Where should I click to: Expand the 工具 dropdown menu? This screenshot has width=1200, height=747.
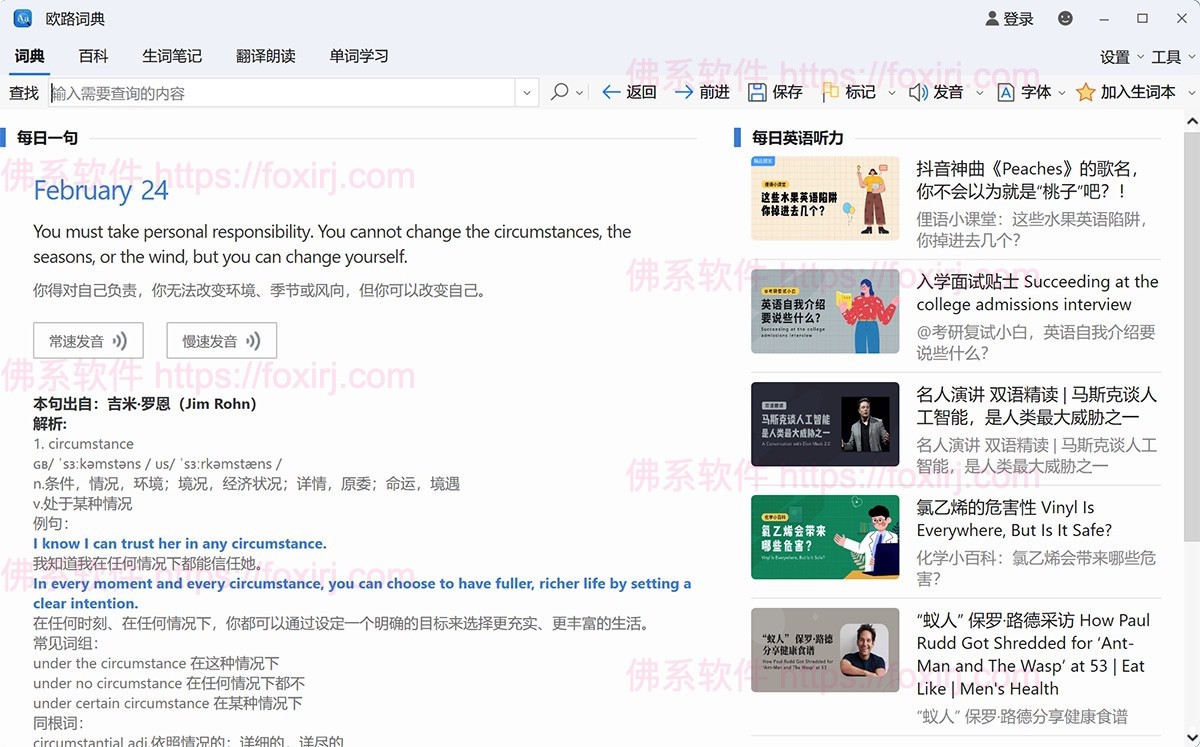tap(1171, 57)
